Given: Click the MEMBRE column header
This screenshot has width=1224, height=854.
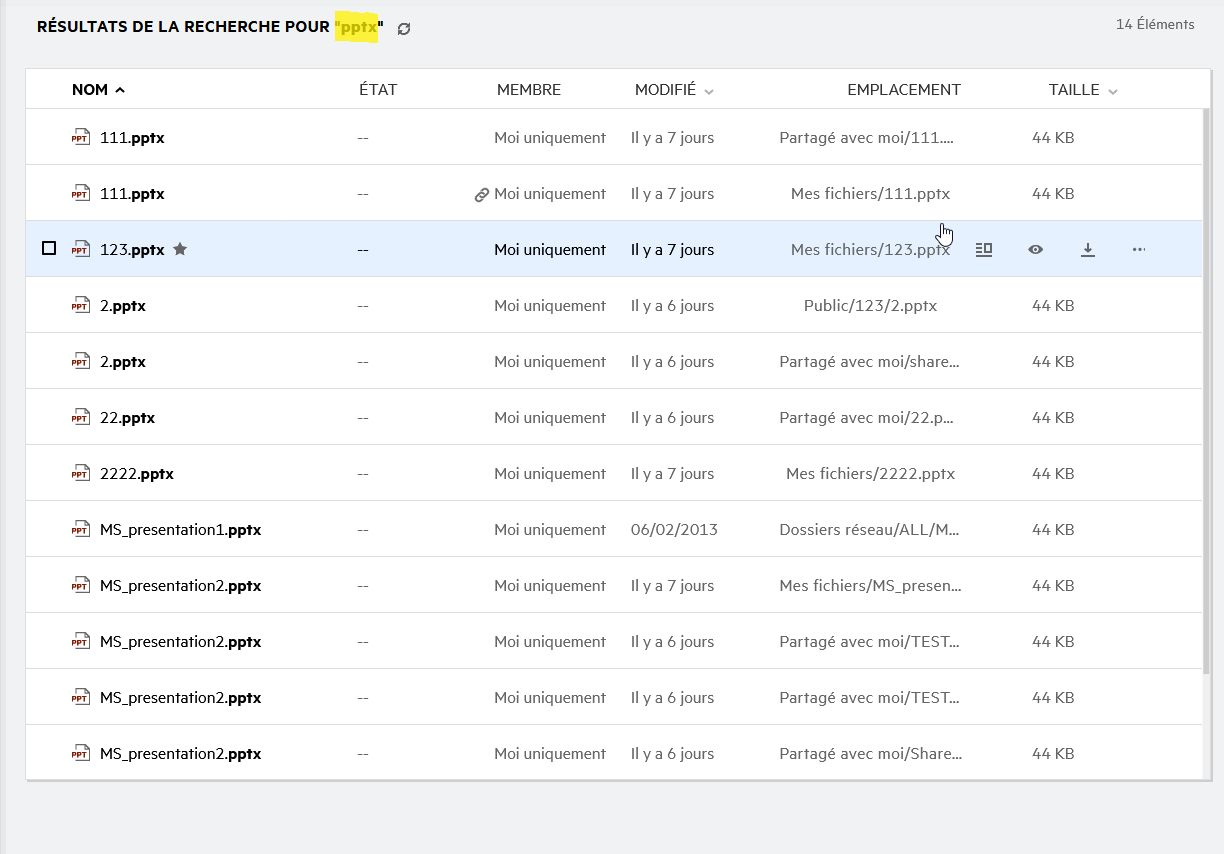Looking at the screenshot, I should 528,90.
